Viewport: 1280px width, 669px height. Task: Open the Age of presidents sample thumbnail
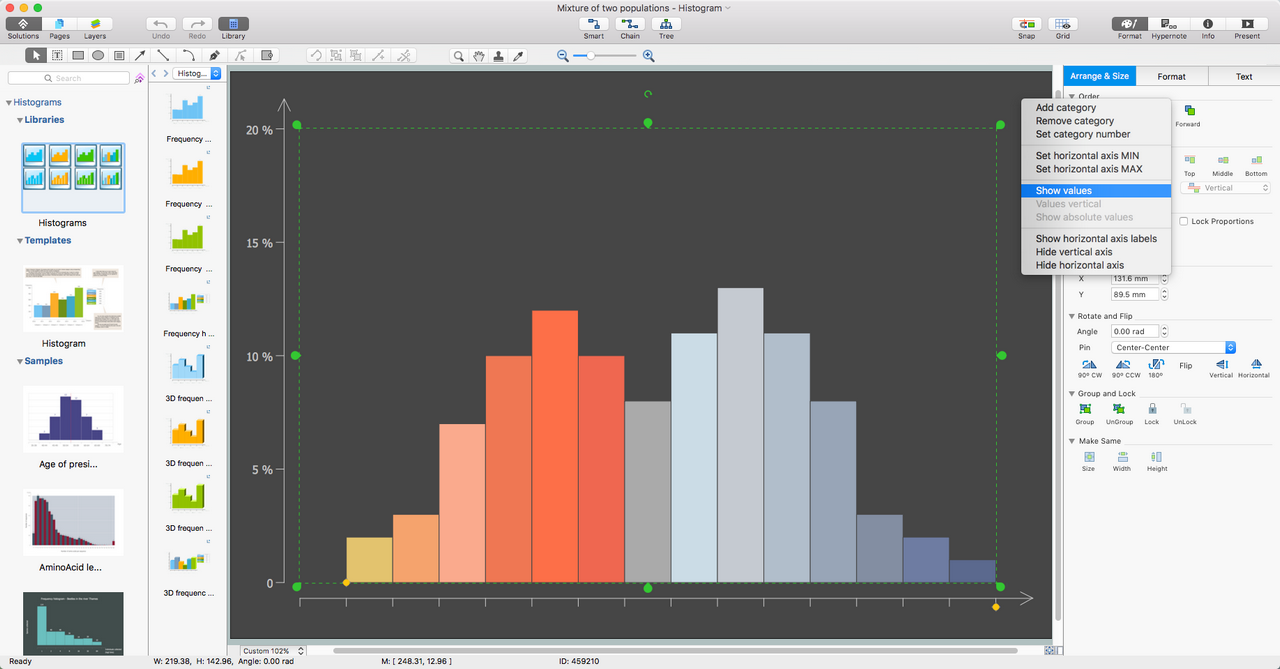[x=73, y=419]
